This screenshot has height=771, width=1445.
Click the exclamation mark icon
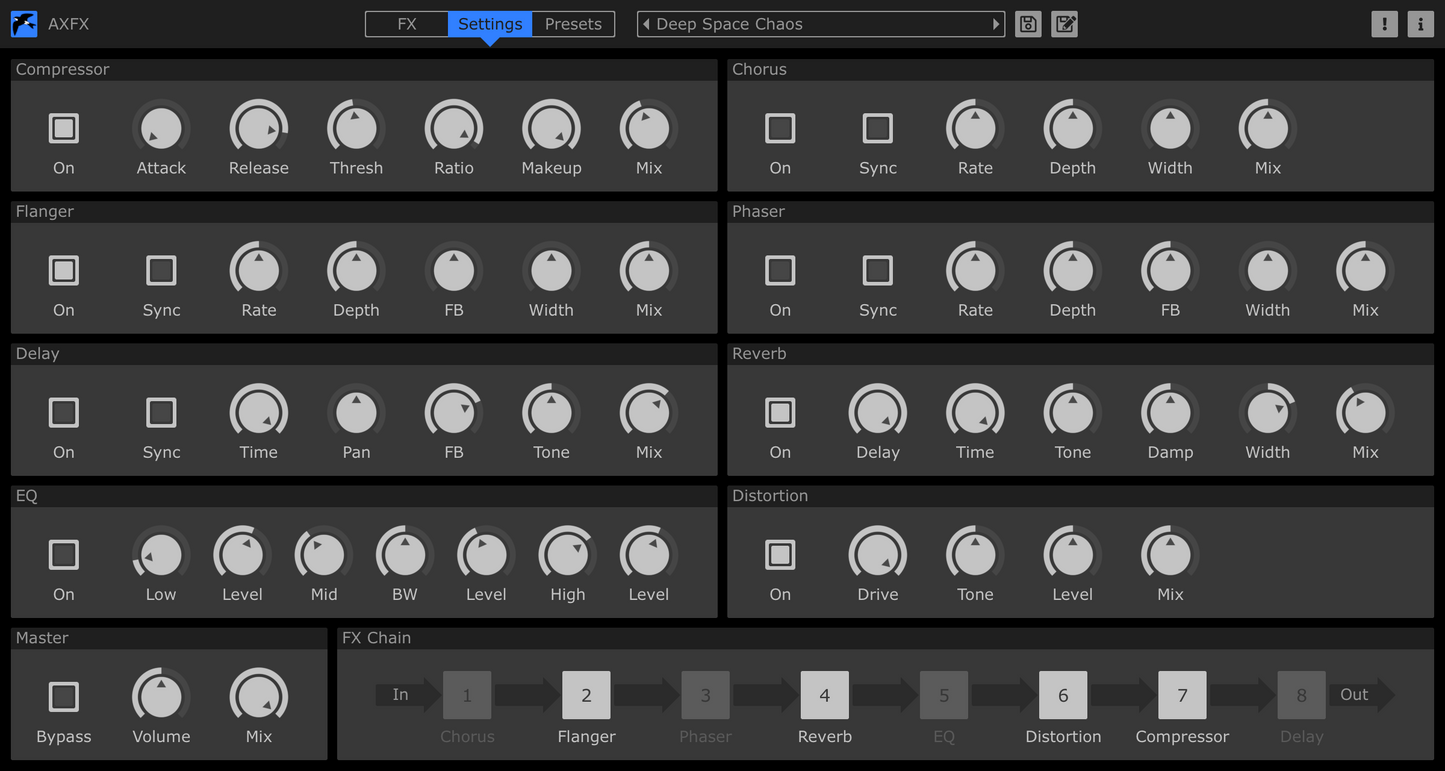click(x=1384, y=24)
